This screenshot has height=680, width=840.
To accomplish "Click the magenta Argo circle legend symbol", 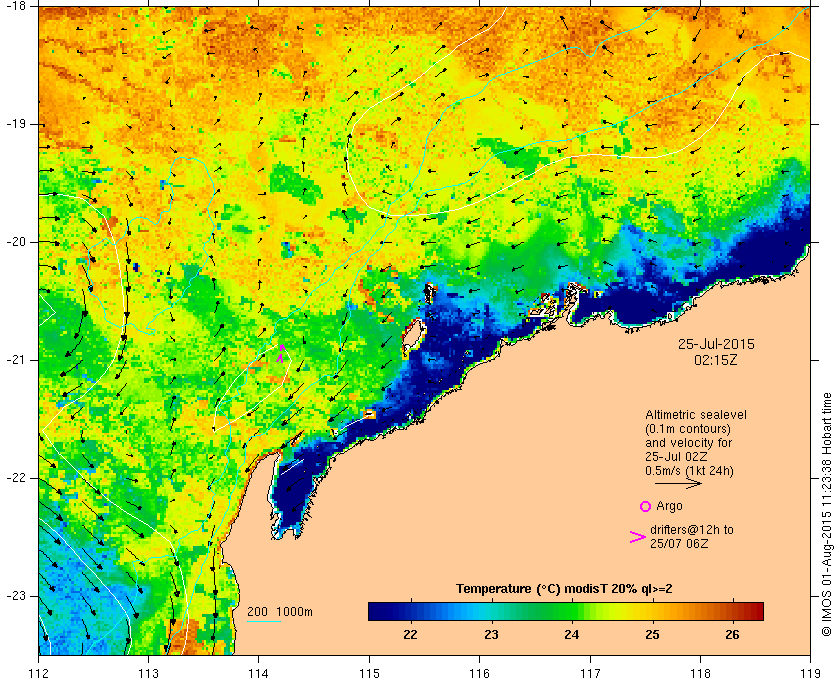I will coord(645,506).
